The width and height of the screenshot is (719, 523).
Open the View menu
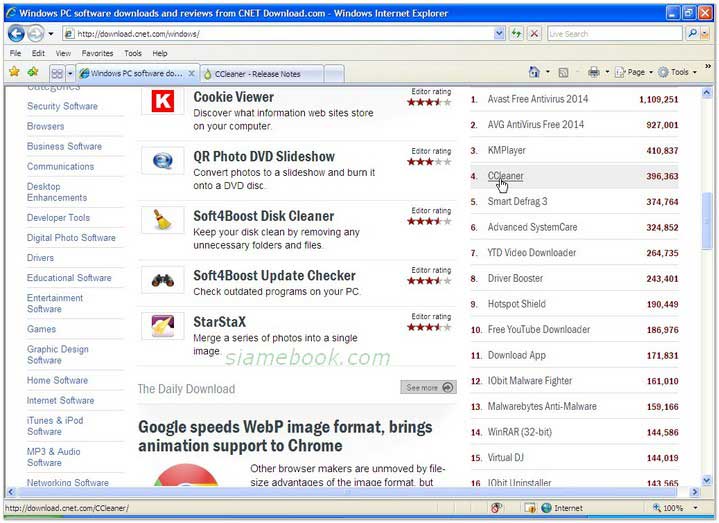[x=63, y=53]
